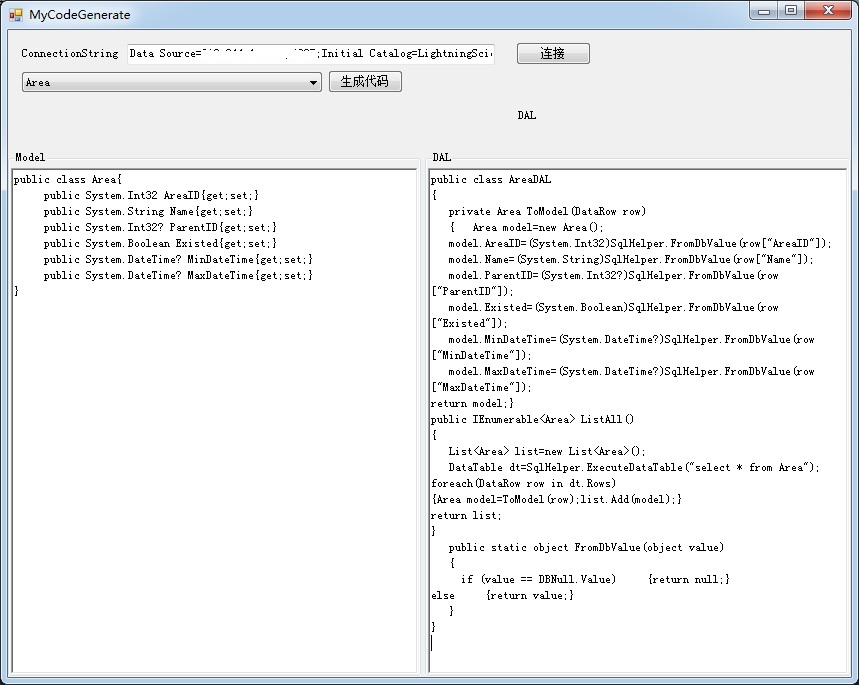
Task: Click the 生成代码 generate code button
Action: 365,82
